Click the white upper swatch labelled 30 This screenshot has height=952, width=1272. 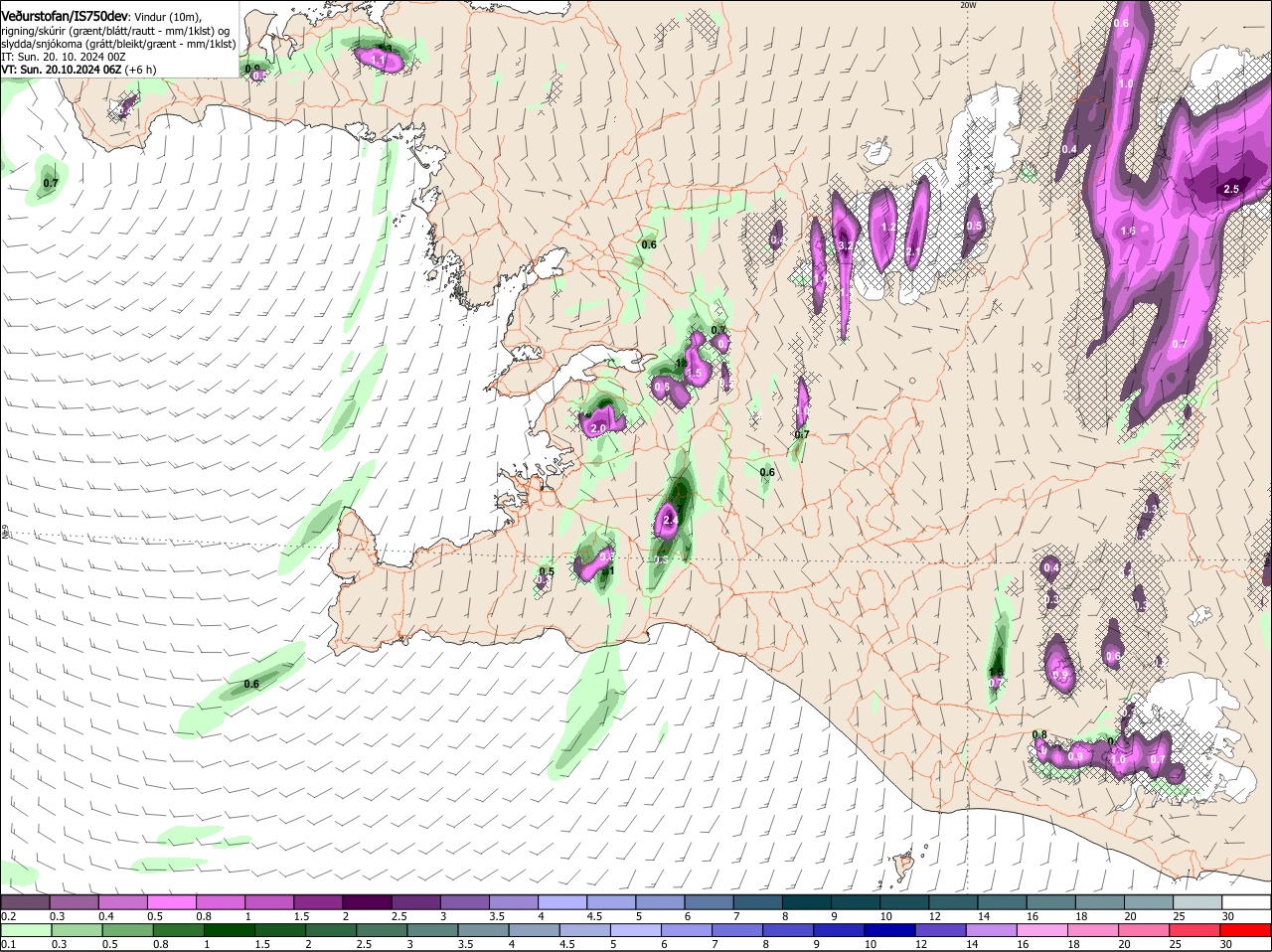[x=1246, y=902]
